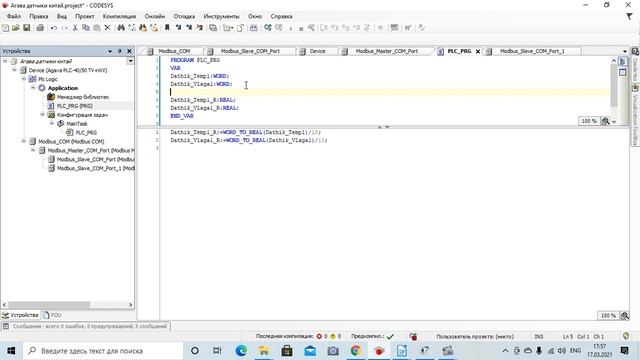
Task: Log in to PLC via Login icon
Action: coord(268,28)
